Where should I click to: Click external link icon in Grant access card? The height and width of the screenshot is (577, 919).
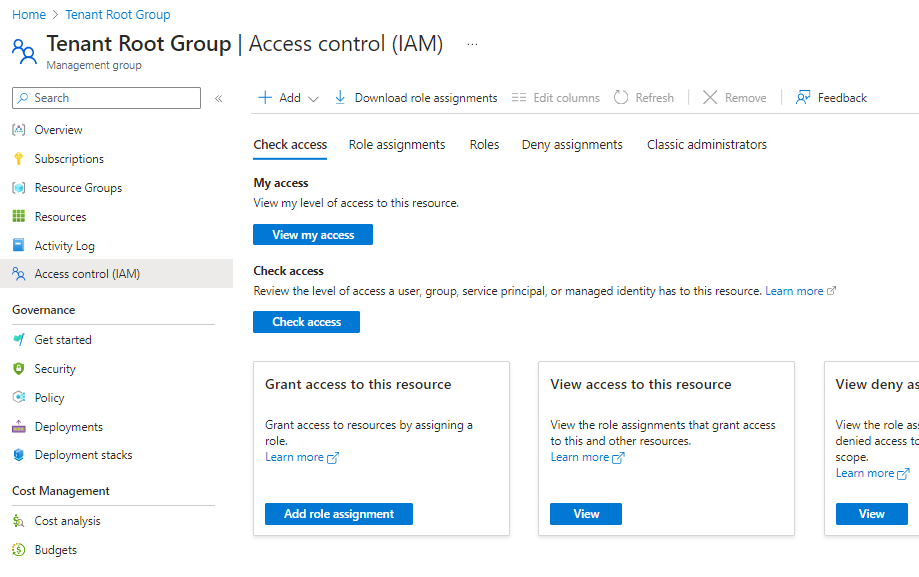coord(332,458)
